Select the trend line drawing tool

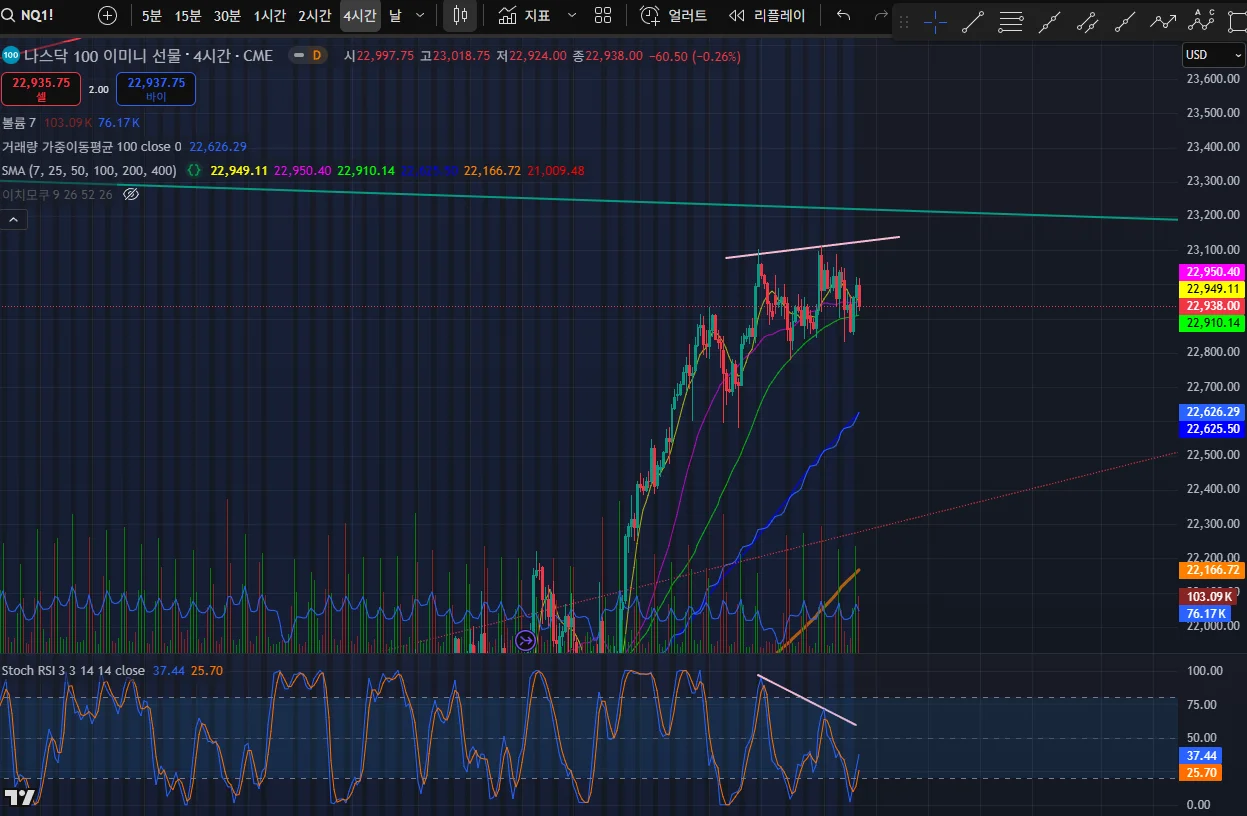click(973, 20)
